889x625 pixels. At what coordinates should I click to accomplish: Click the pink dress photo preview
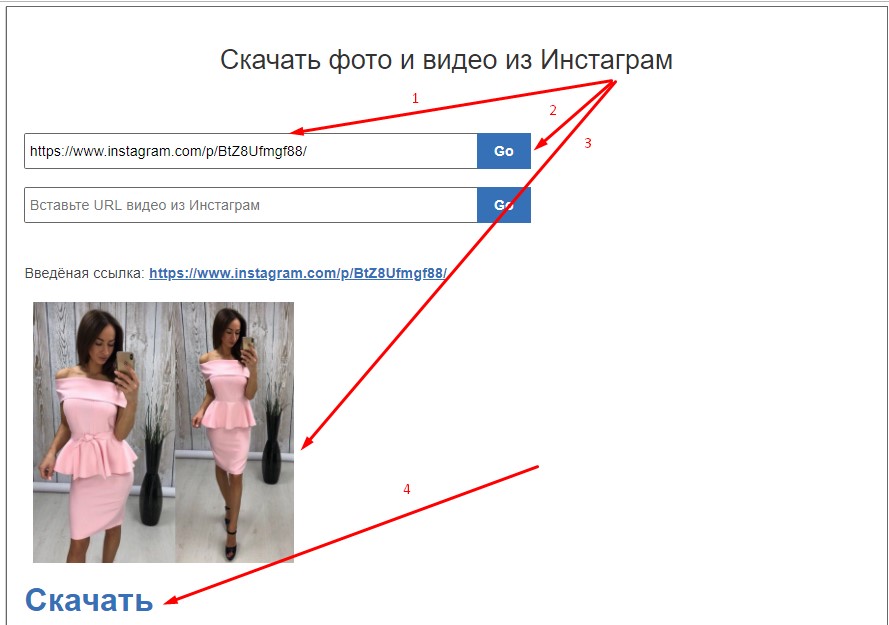163,432
